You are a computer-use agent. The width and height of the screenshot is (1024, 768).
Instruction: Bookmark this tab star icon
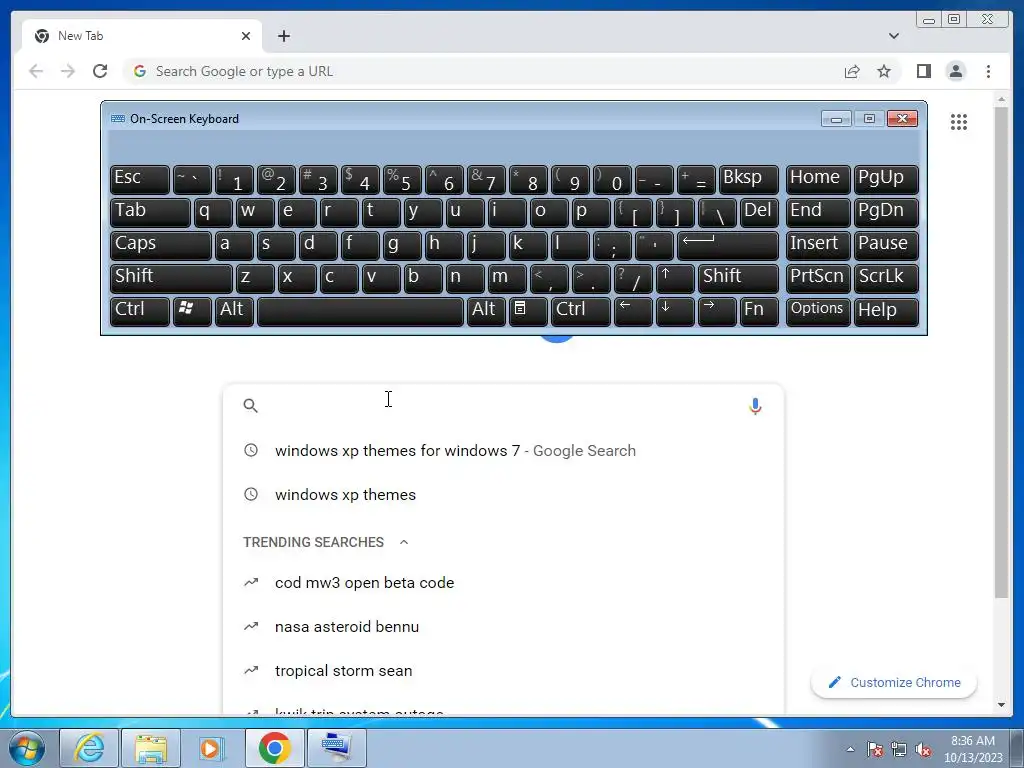pyautogui.click(x=884, y=71)
